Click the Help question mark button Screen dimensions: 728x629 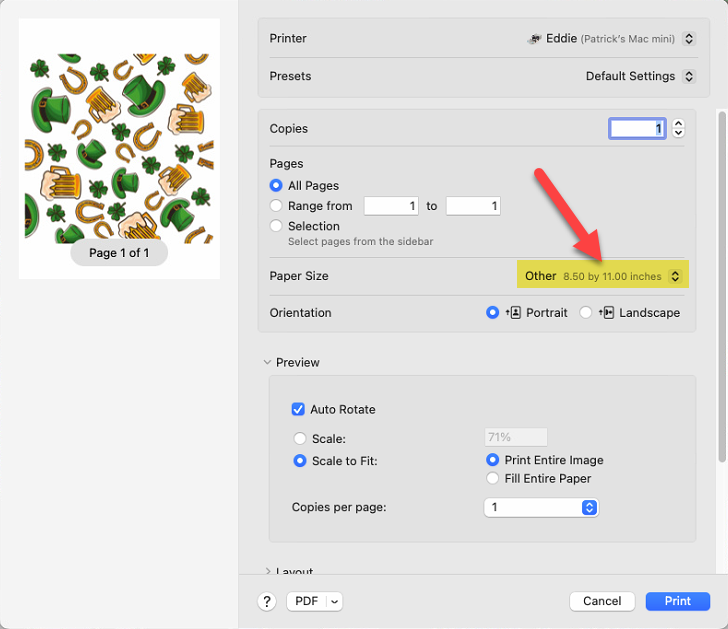[267, 601]
